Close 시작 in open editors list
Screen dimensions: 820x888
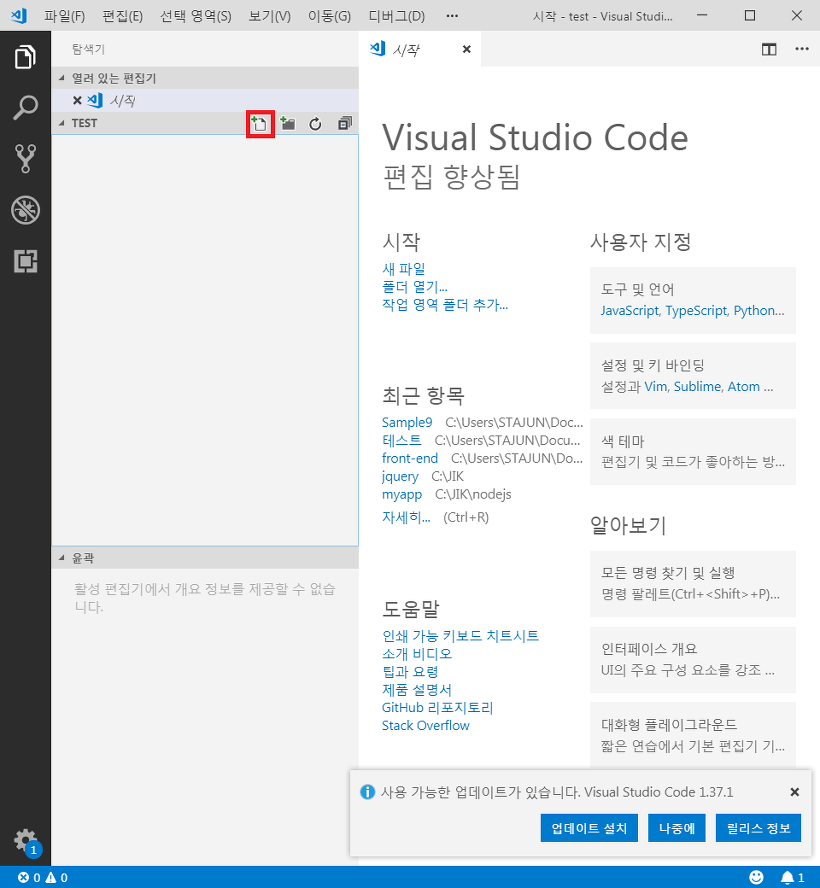point(78,101)
